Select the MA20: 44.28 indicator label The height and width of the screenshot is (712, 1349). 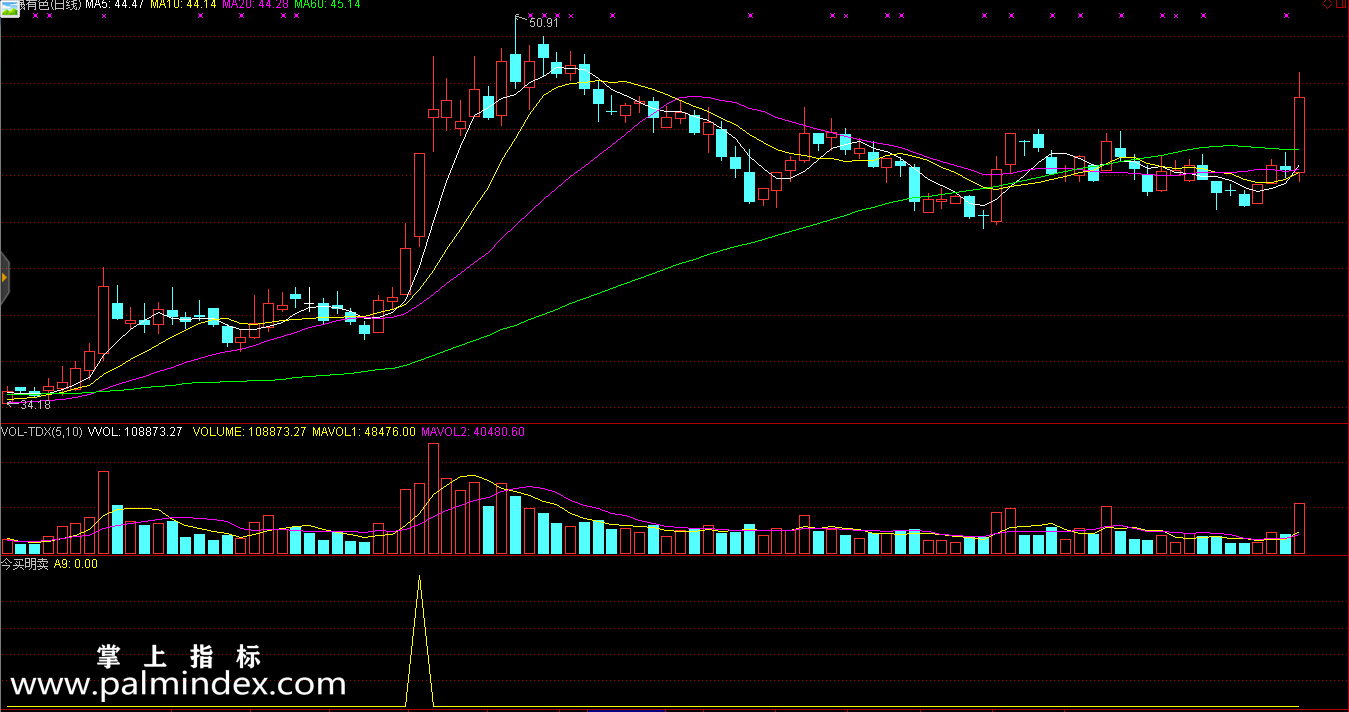pos(255,5)
